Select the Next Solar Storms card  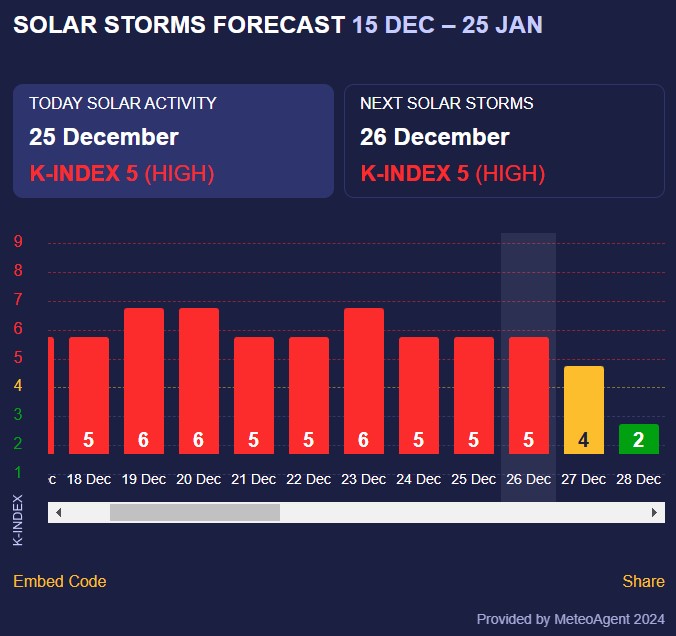point(504,141)
